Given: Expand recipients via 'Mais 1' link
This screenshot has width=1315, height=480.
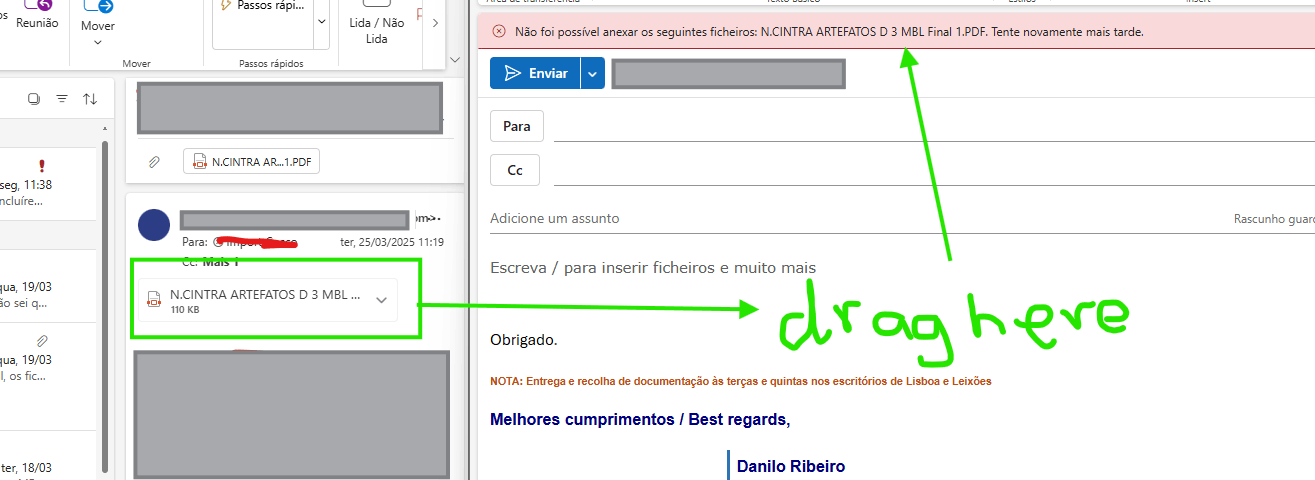Looking at the screenshot, I should [221, 262].
